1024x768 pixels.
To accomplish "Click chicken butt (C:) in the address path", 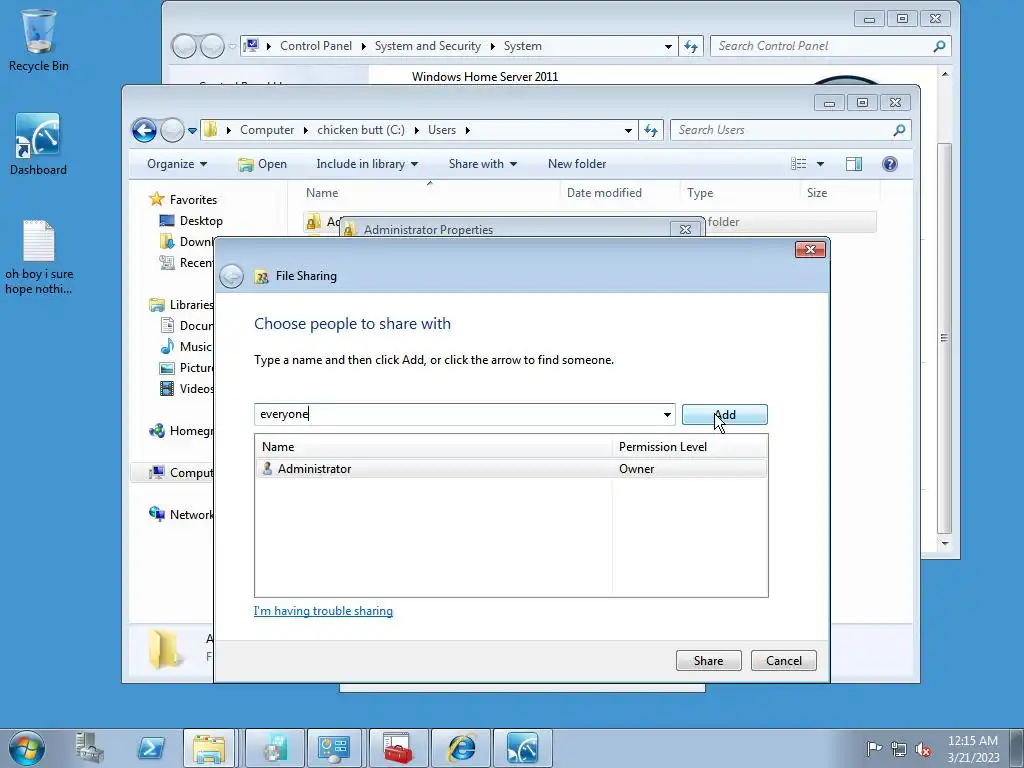I will click(x=360, y=130).
